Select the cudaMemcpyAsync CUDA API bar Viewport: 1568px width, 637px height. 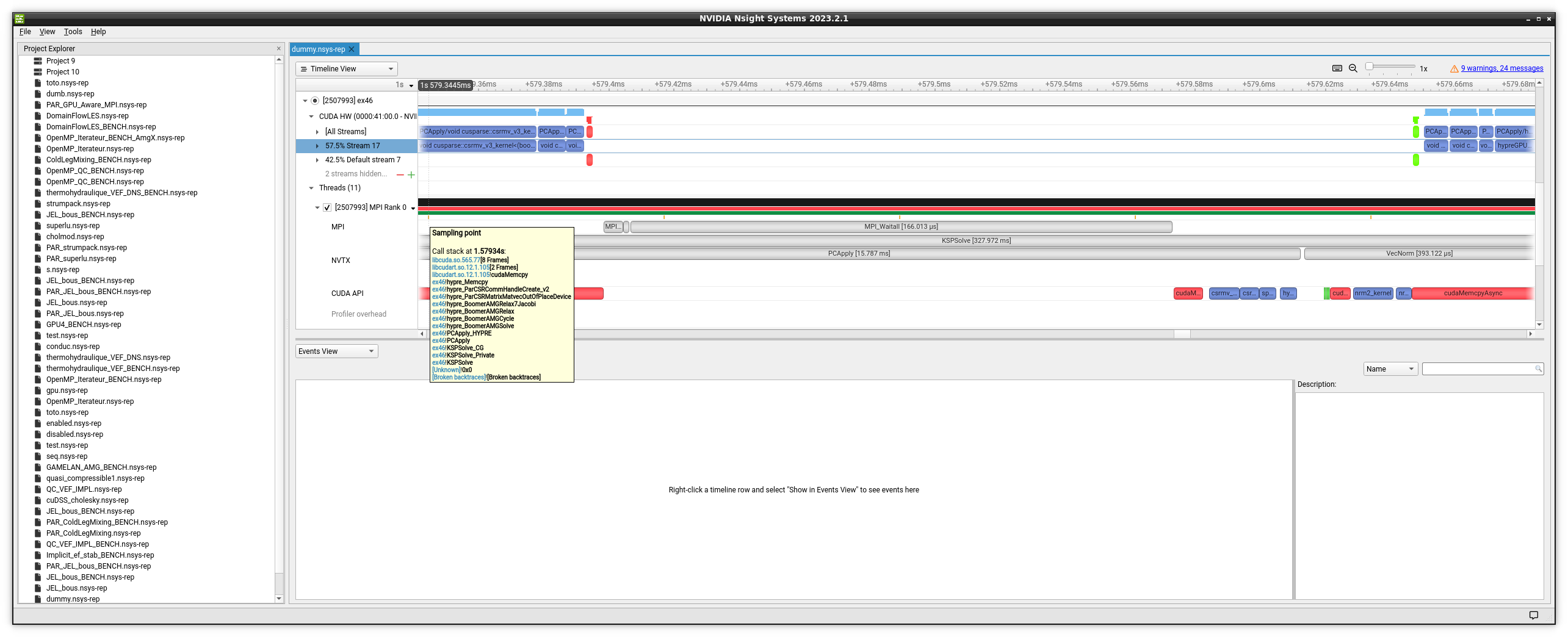click(x=1472, y=293)
